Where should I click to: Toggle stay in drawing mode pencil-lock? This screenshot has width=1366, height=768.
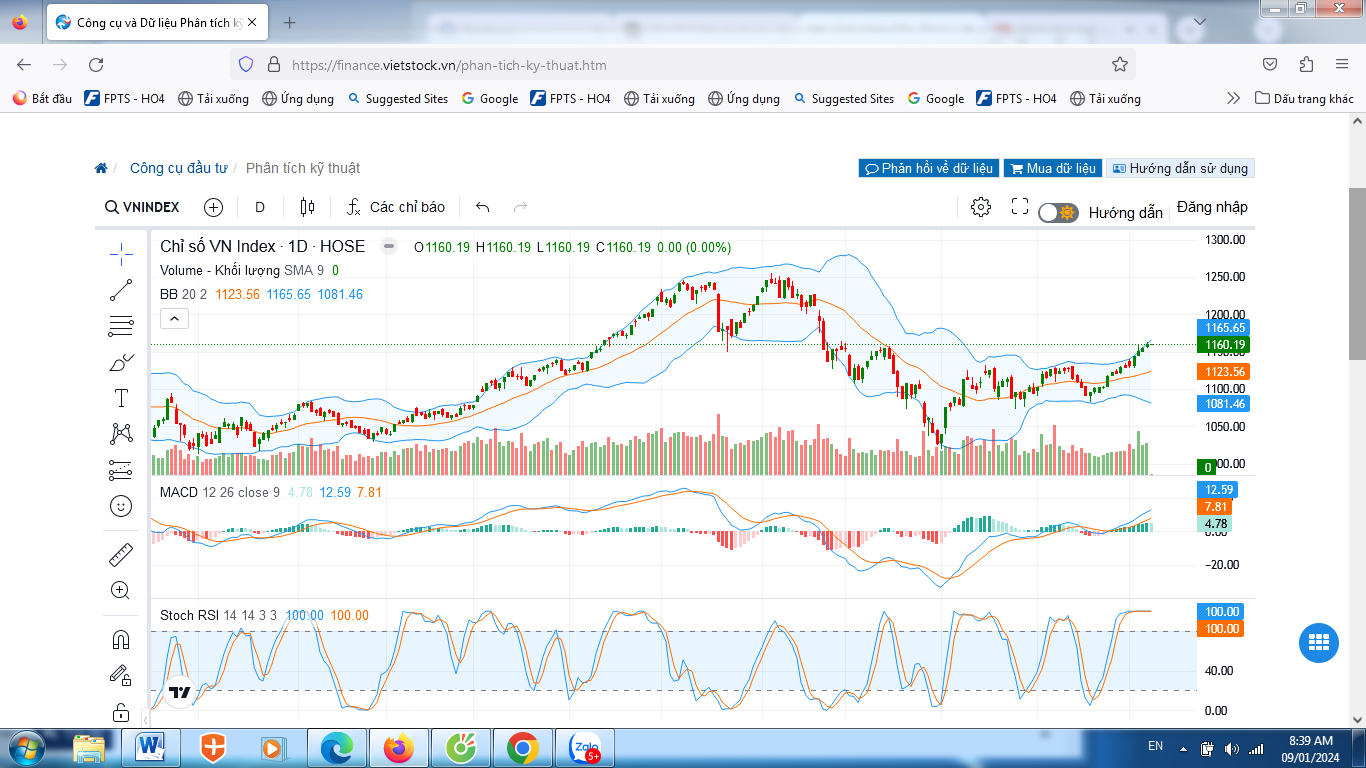click(x=121, y=675)
